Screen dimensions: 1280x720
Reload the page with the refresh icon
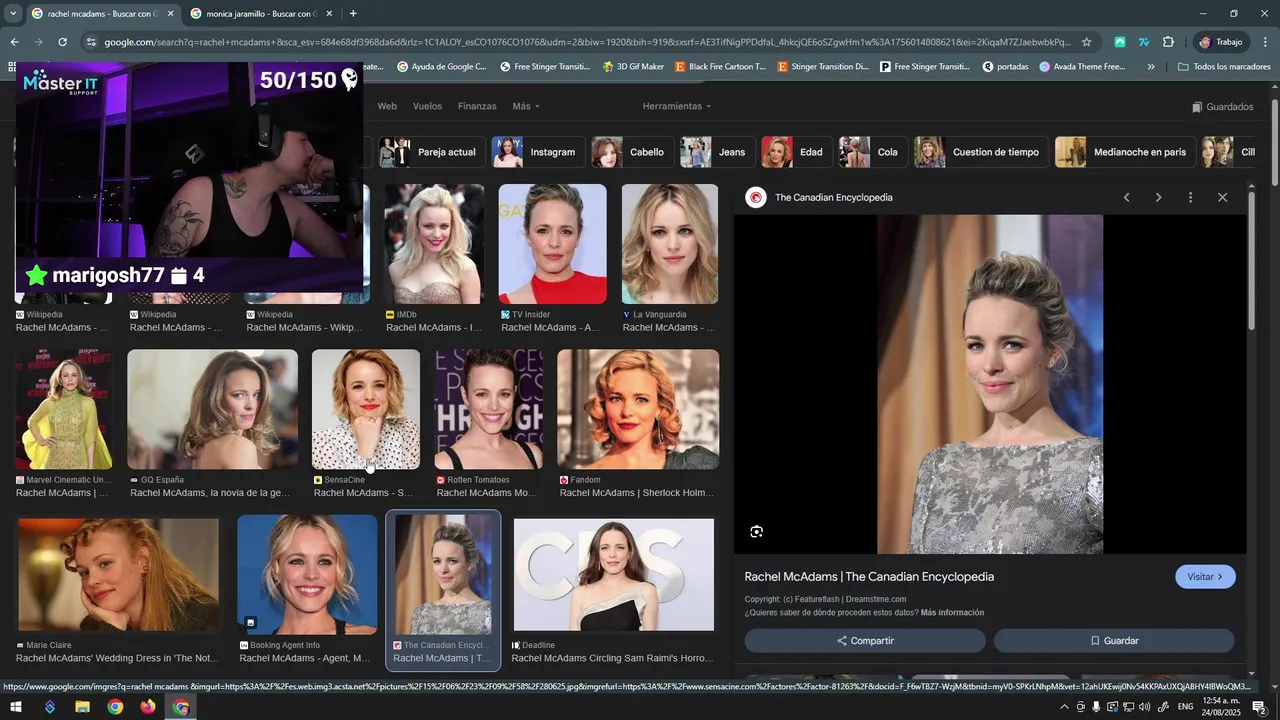click(x=62, y=42)
